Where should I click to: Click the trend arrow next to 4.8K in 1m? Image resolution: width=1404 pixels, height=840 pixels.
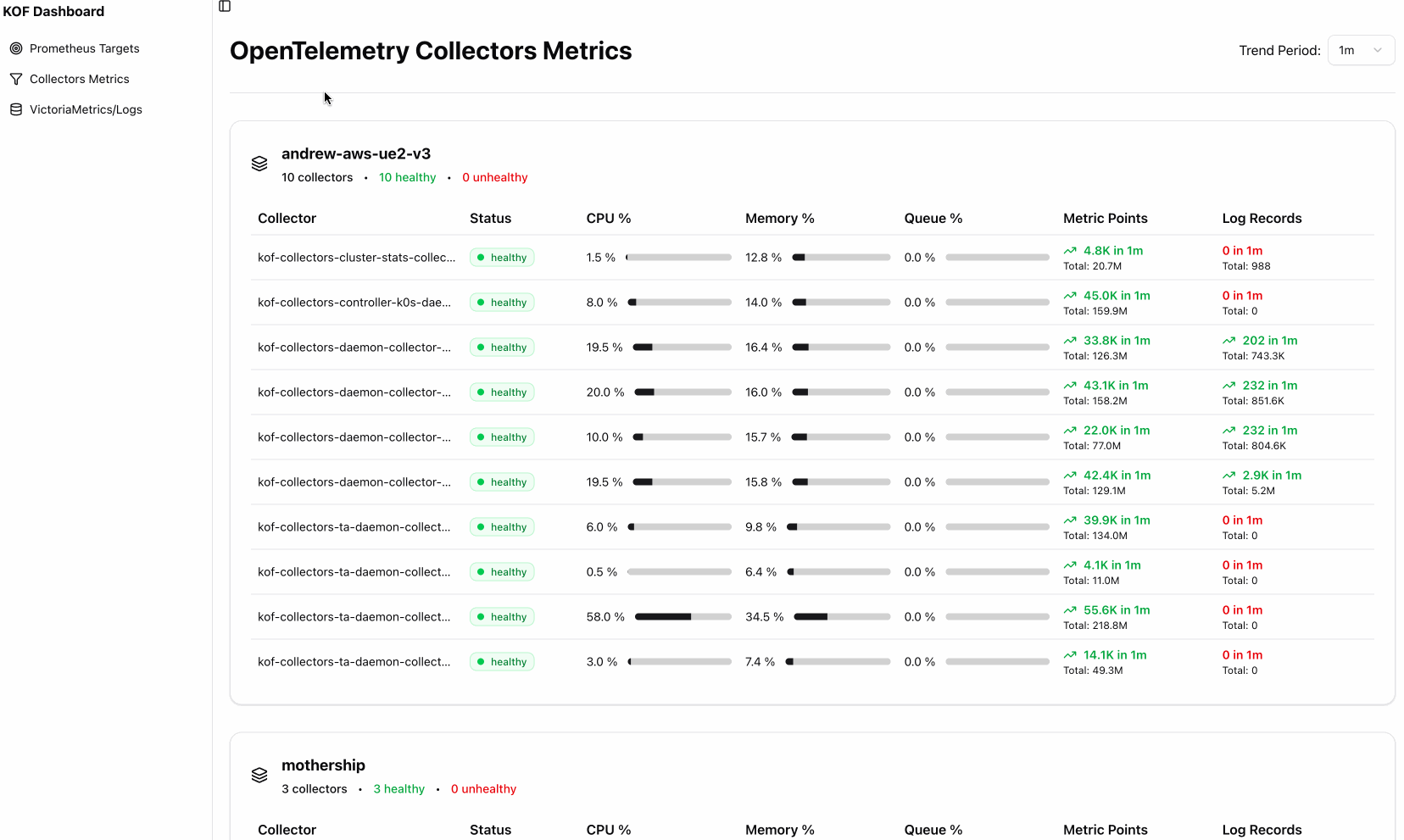click(1071, 250)
